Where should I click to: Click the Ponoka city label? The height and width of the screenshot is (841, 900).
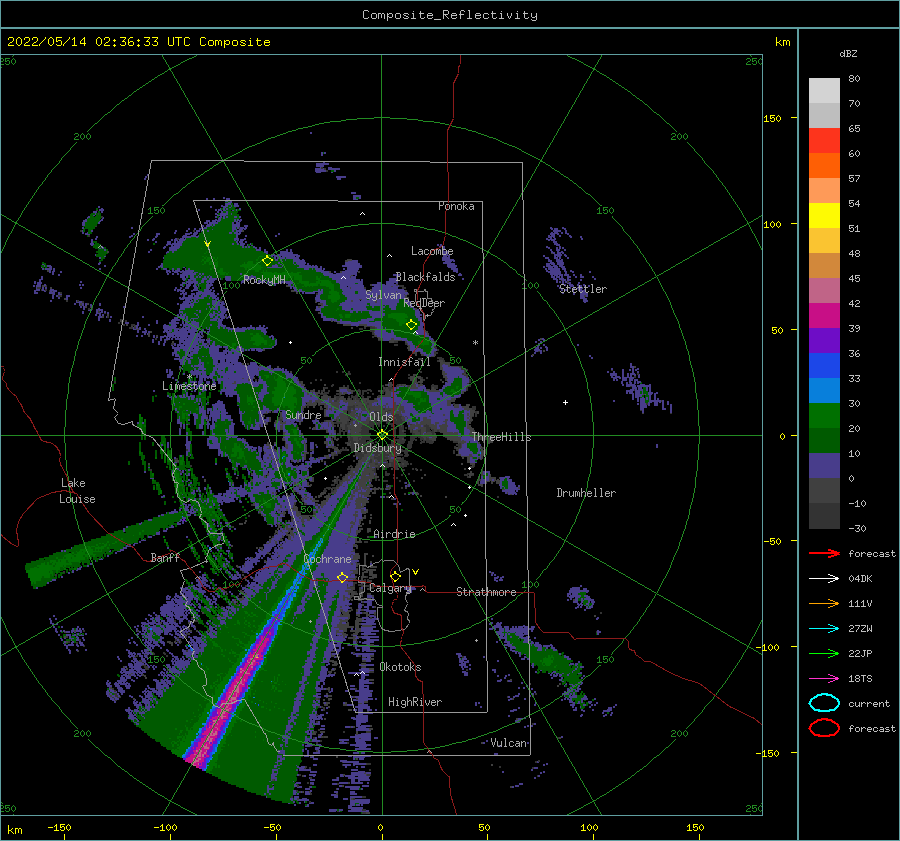click(x=456, y=206)
